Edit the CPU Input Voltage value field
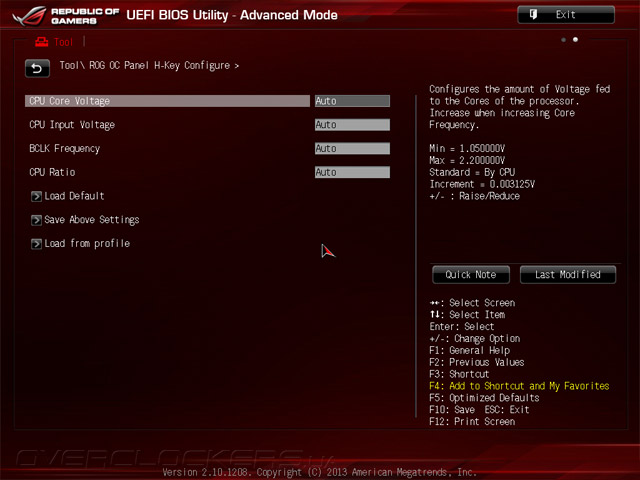640x480 pixels. [x=352, y=124]
